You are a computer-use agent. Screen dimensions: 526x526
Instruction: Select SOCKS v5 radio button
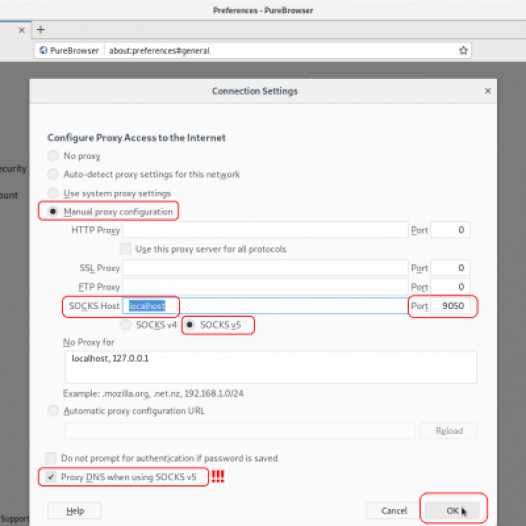190,324
